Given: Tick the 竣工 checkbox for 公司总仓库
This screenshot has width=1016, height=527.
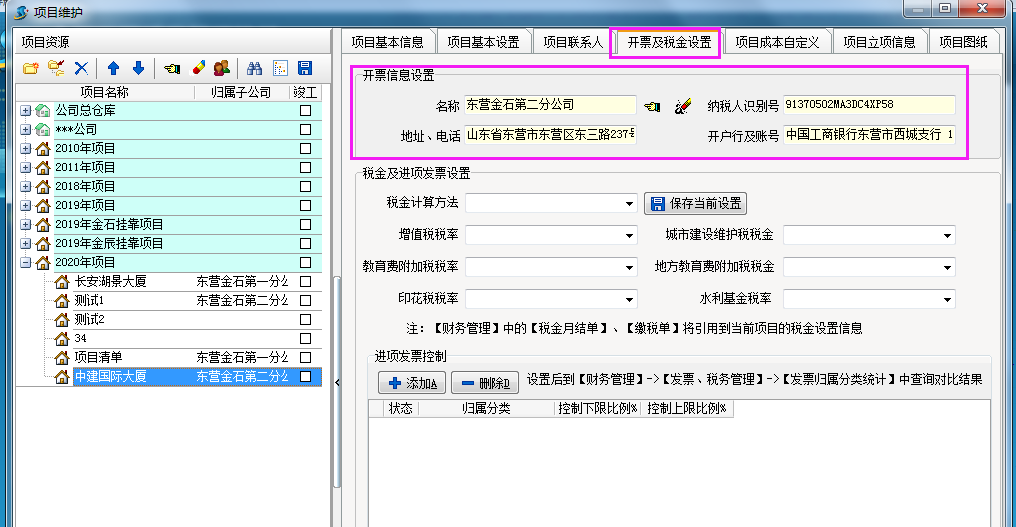Looking at the screenshot, I should [x=306, y=111].
